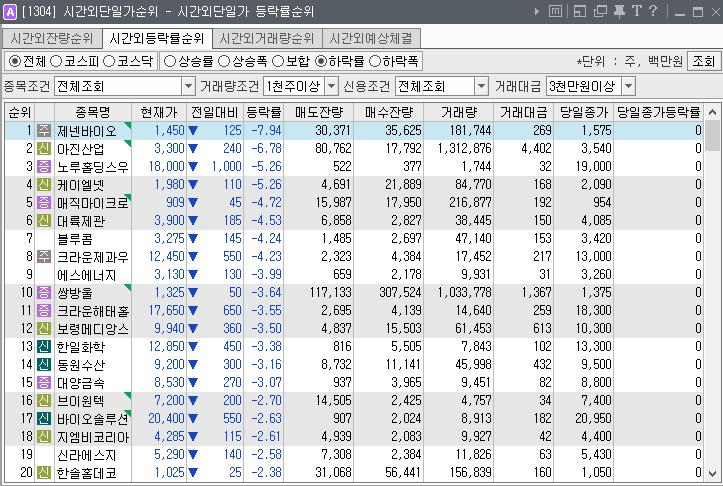Click the badge icon next to 케이엘넷
723x486 pixels.
[x=44, y=184]
